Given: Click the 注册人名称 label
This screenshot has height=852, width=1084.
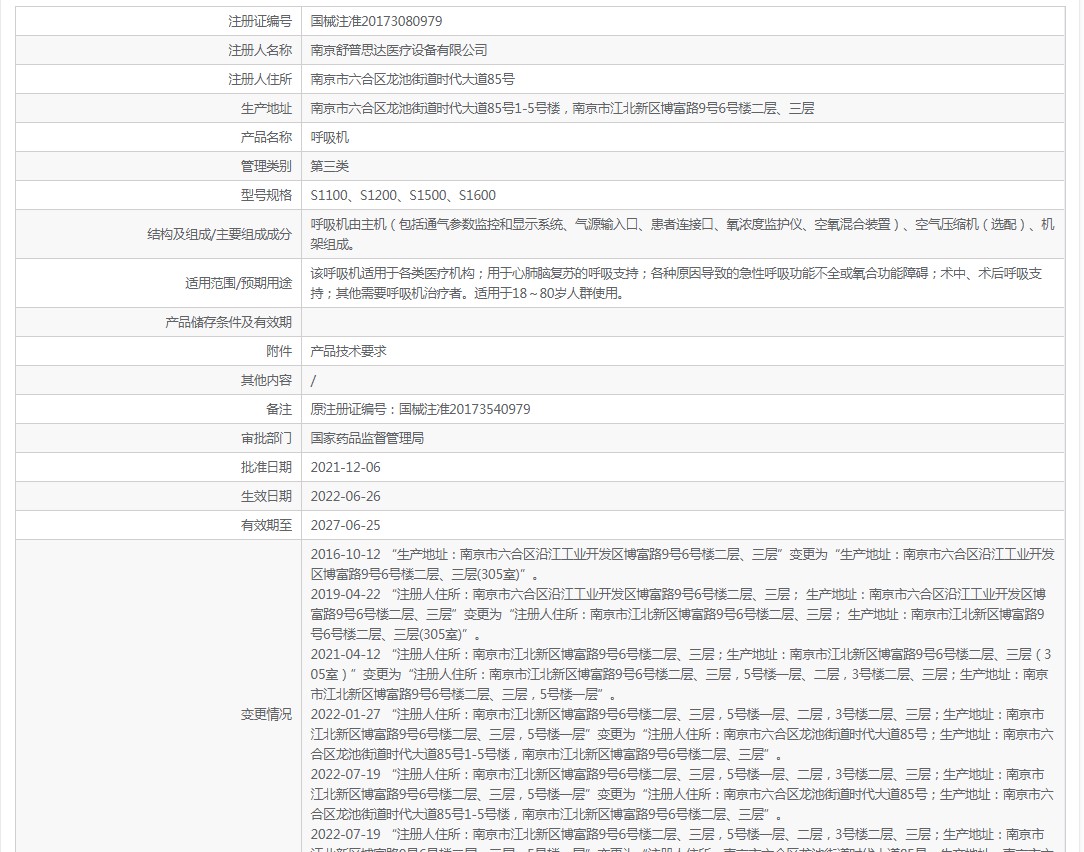Looking at the screenshot, I should click(260, 50).
